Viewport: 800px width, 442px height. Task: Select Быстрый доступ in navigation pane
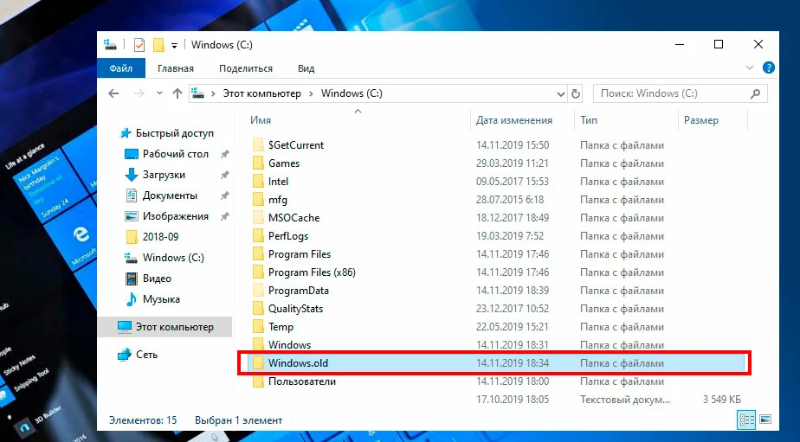pos(174,133)
